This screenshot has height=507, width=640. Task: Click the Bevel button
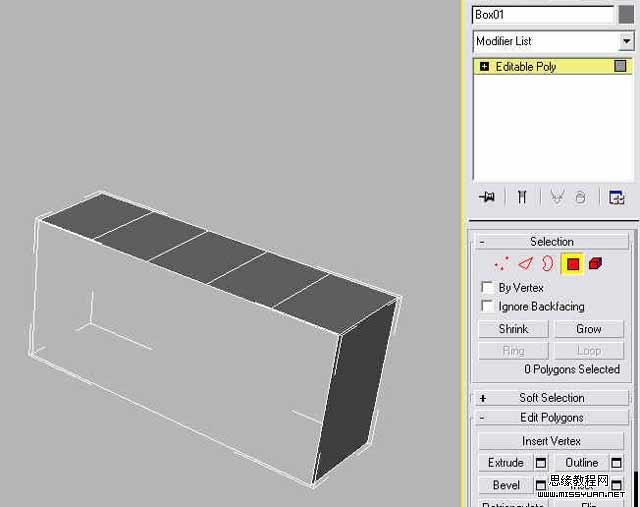(506, 485)
